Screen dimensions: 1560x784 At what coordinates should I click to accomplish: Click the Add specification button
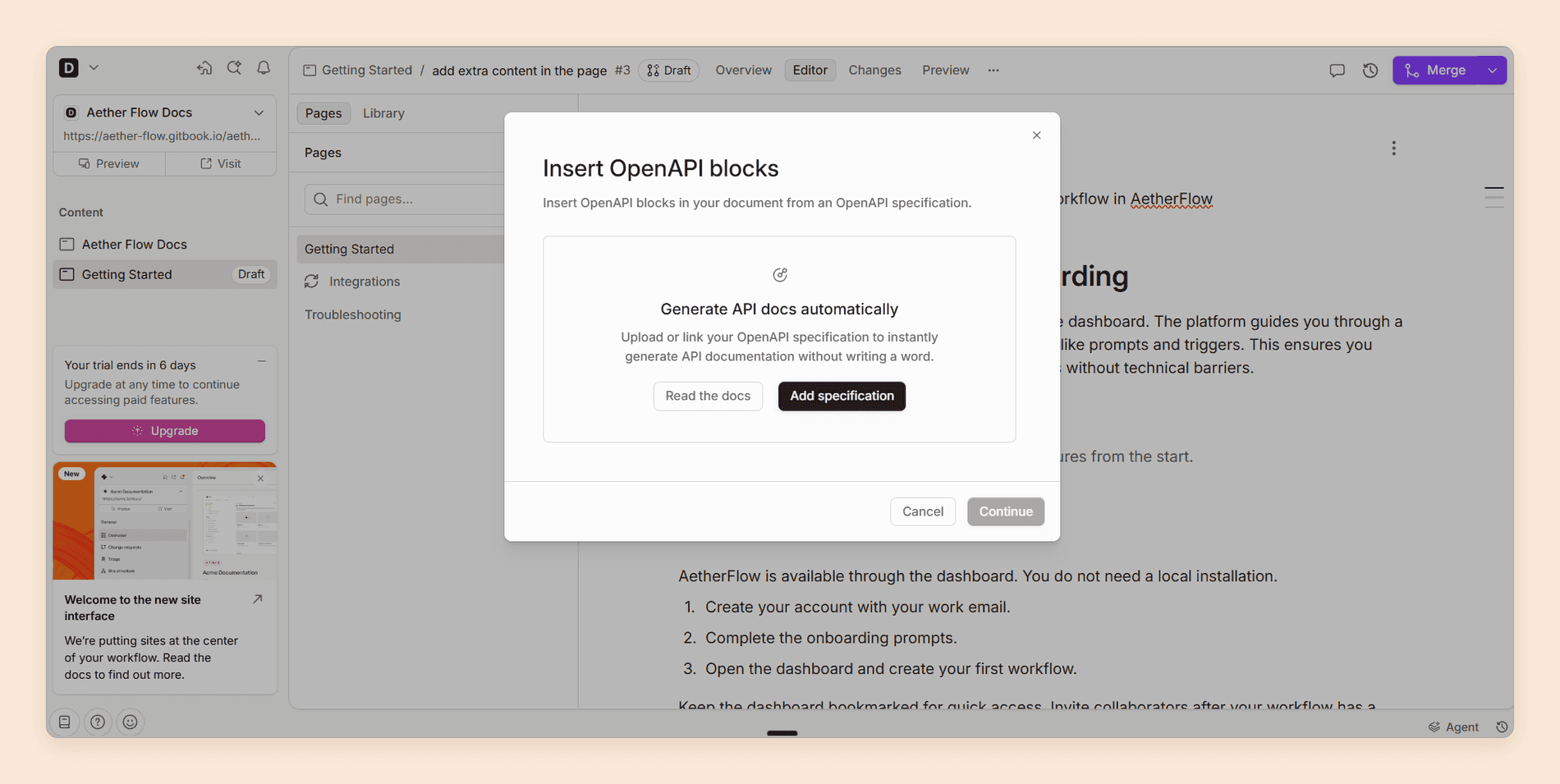(842, 396)
